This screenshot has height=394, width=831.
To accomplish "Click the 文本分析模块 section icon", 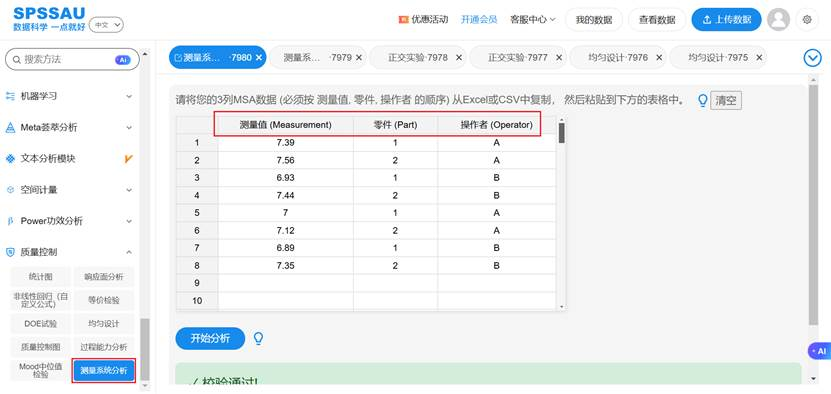I will [10, 159].
